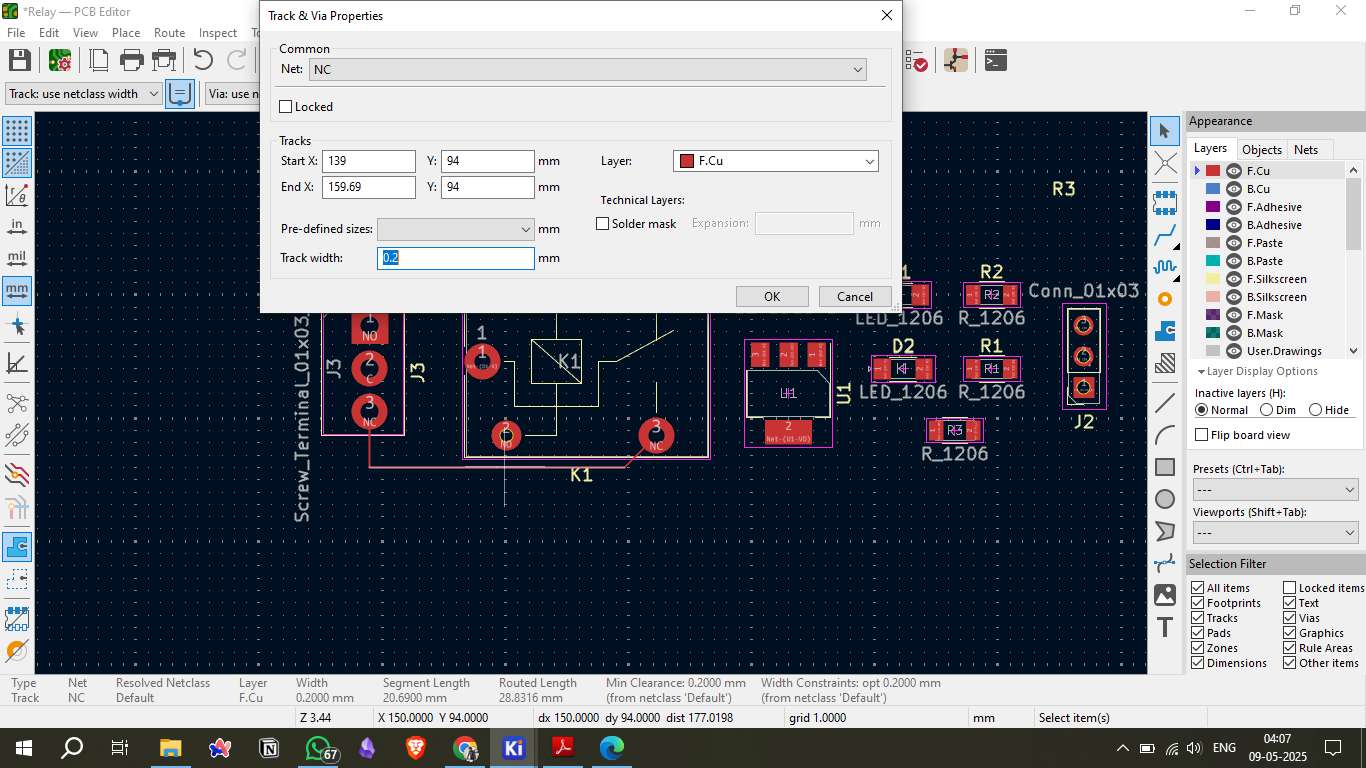Click OK in Track & Via Properties
This screenshot has width=1366, height=768.
pos(772,296)
